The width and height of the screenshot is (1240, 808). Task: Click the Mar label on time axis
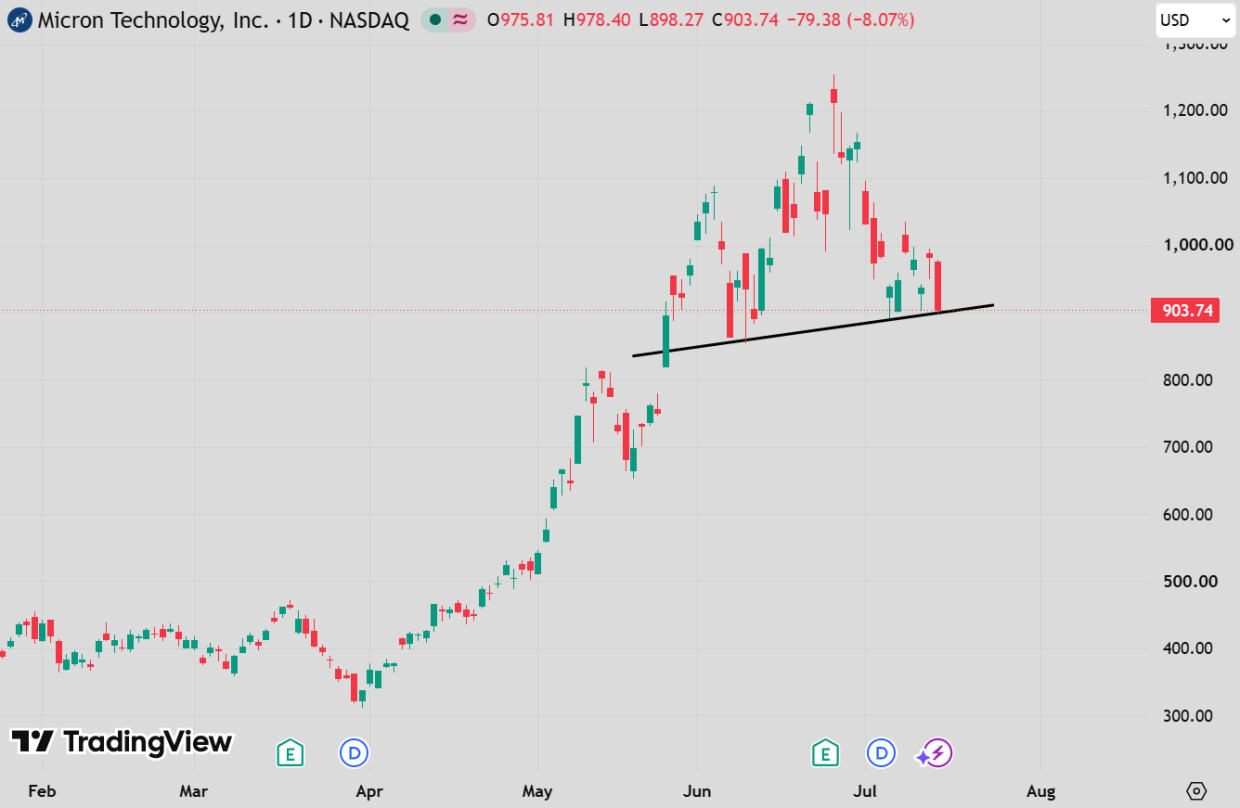(194, 791)
